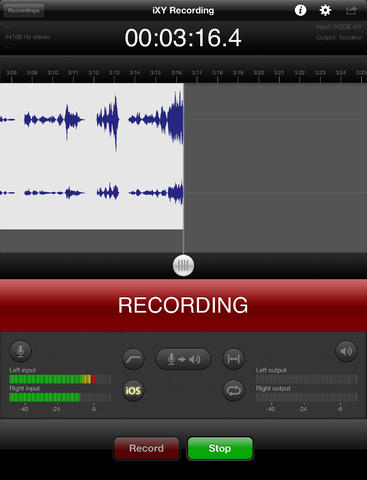Tap the iOS input level button
Screen dimensions: 367x480
(133, 390)
